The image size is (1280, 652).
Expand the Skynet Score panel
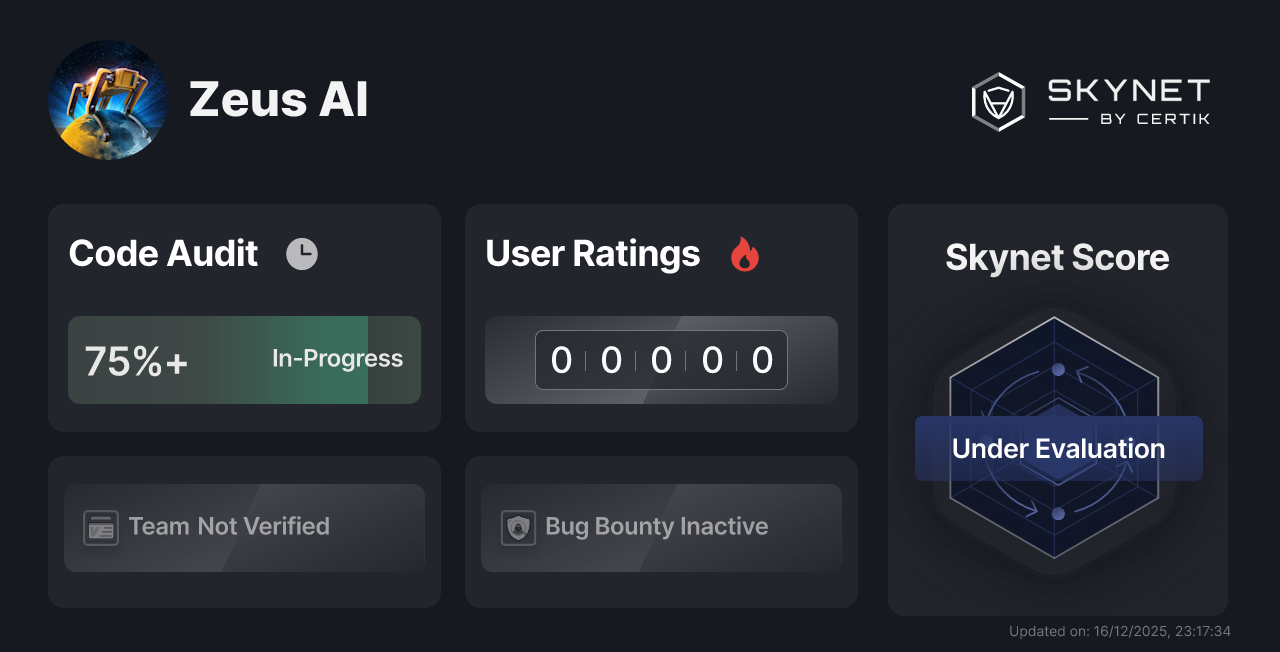[1057, 410]
